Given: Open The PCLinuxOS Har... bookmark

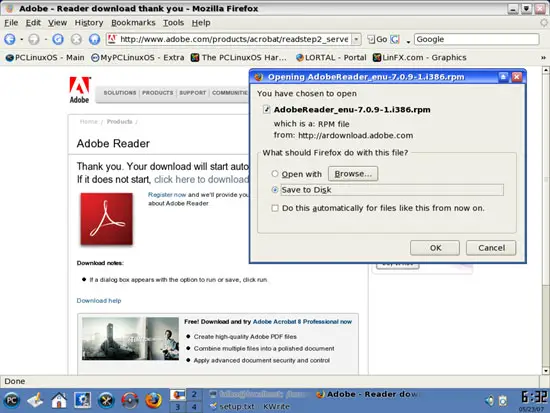Looking at the screenshot, I should tap(239, 58).
